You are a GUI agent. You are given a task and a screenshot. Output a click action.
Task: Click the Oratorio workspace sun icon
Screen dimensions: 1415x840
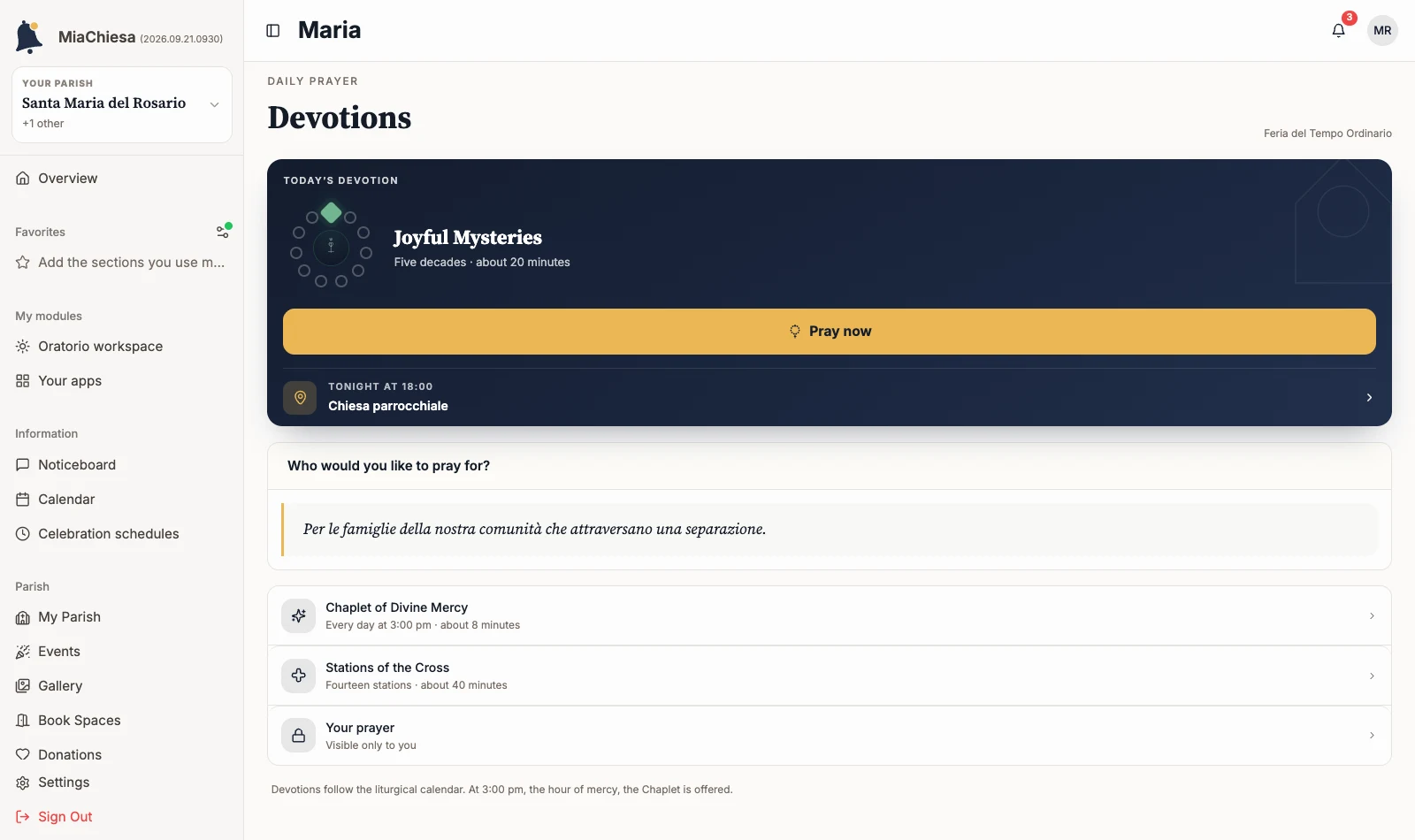[x=23, y=347]
